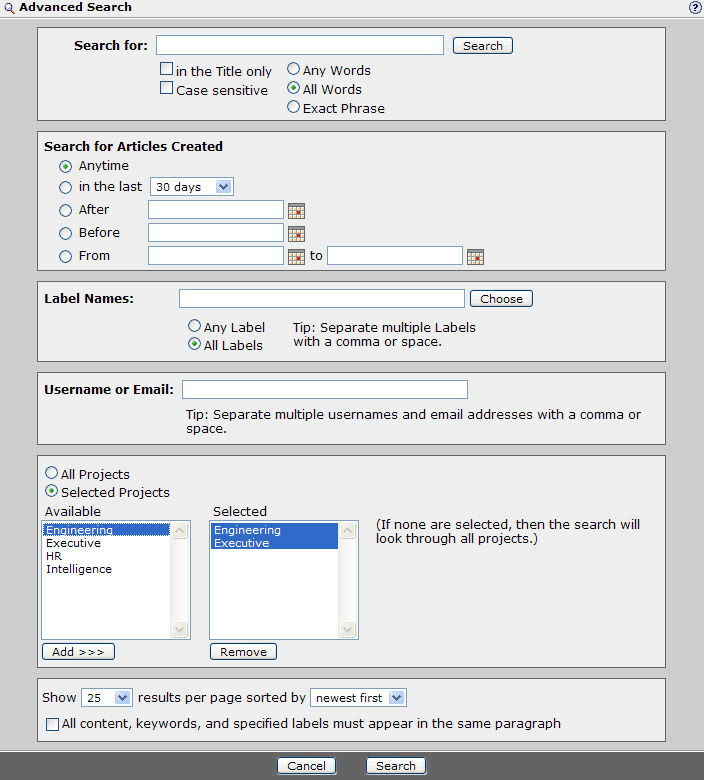Enable the same paragraph requirement checkbox
704x780 pixels.
[52, 724]
